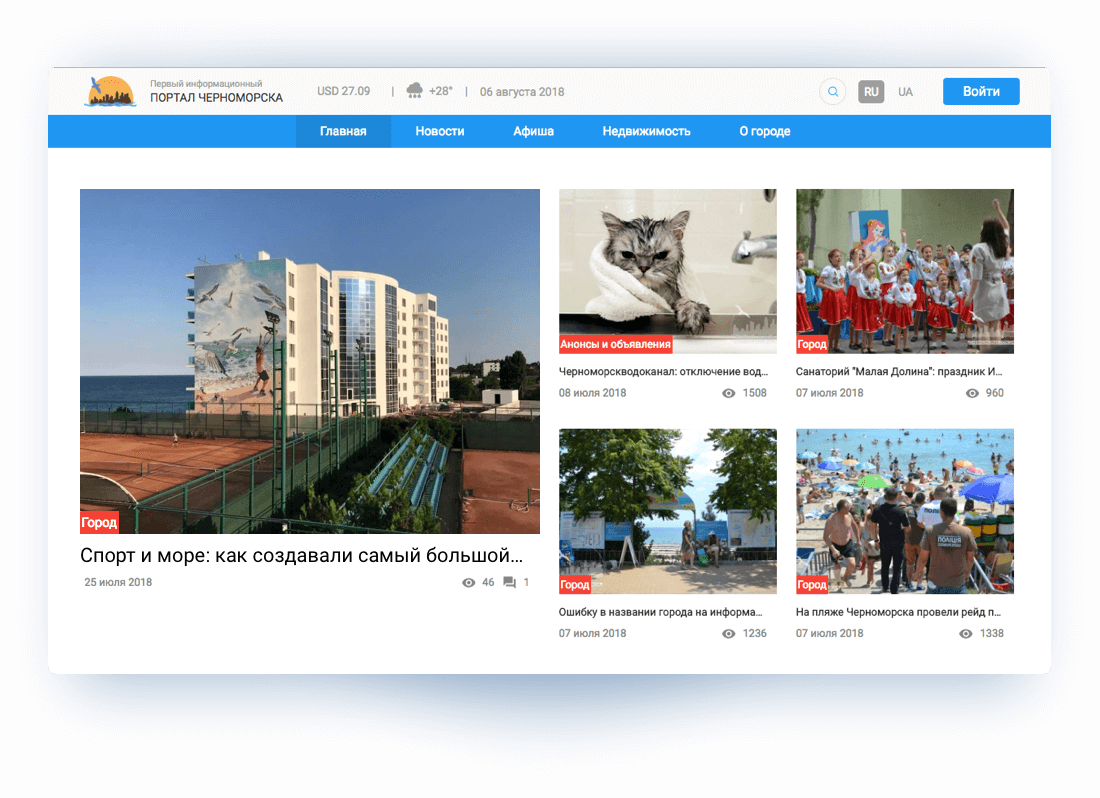The image size is (1100, 798).
Task: Open the Афиша section tab
Action: pos(532,131)
